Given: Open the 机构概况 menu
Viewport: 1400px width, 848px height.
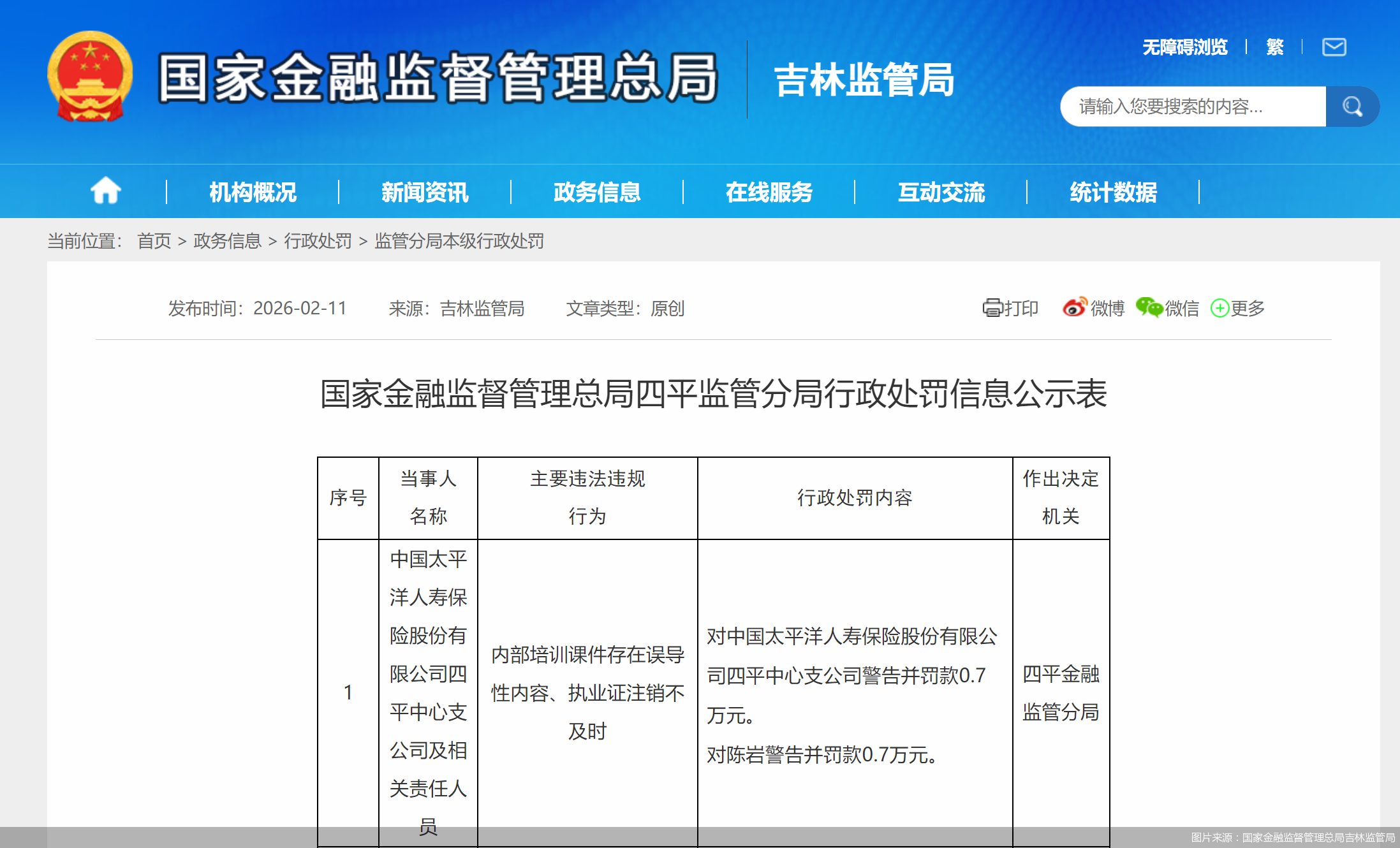Looking at the screenshot, I should [x=251, y=191].
